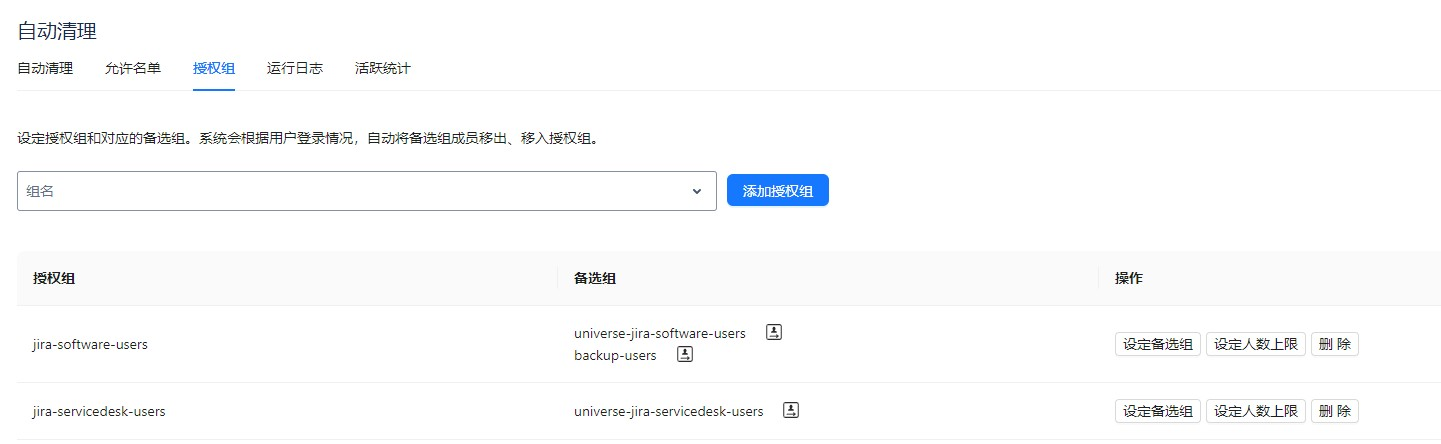Delete the jira-software-users row
1441x444 pixels.
[1334, 345]
